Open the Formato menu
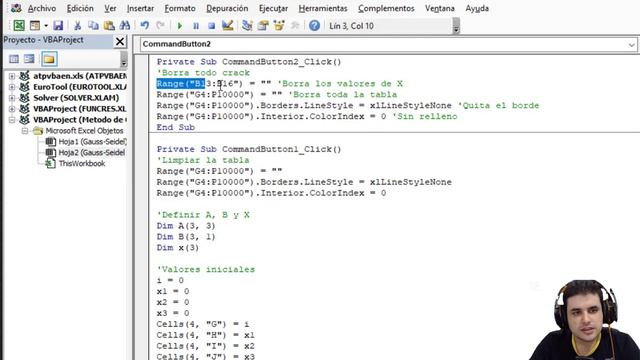640x360 pixels. pos(180,9)
